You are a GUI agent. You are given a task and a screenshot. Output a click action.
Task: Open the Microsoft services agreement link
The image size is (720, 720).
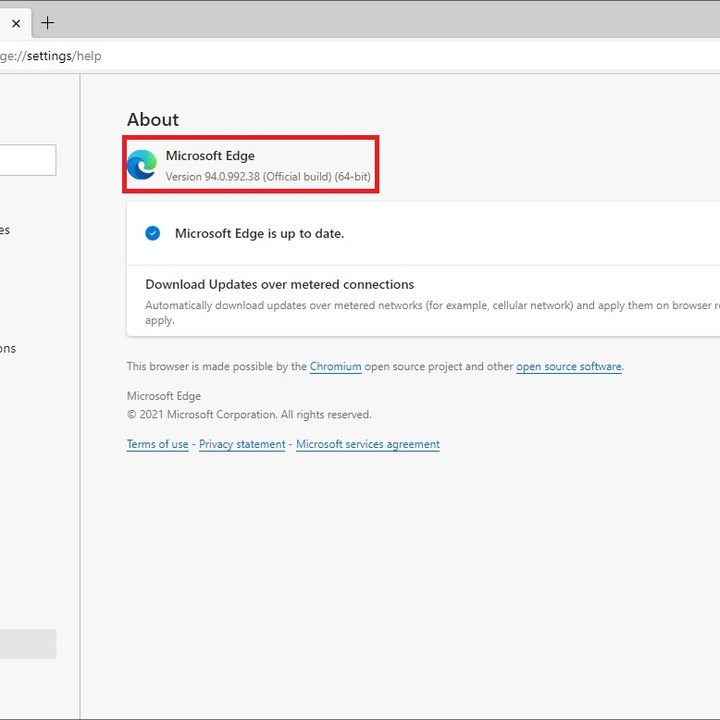368,444
